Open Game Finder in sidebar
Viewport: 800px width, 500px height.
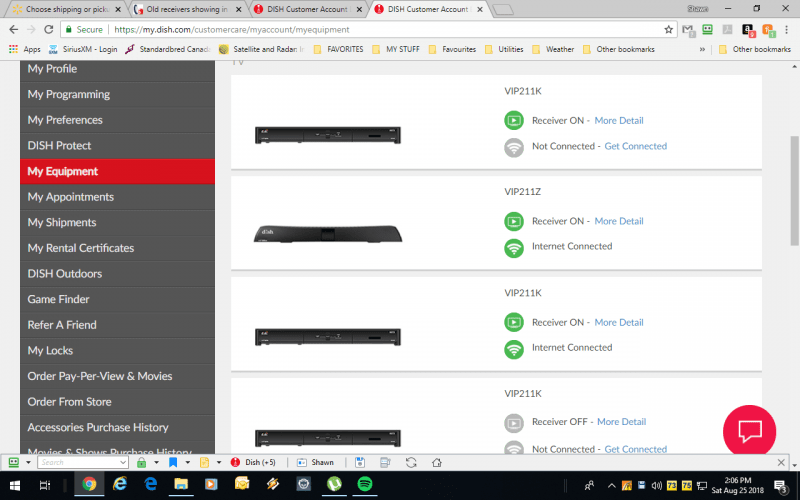[117, 299]
